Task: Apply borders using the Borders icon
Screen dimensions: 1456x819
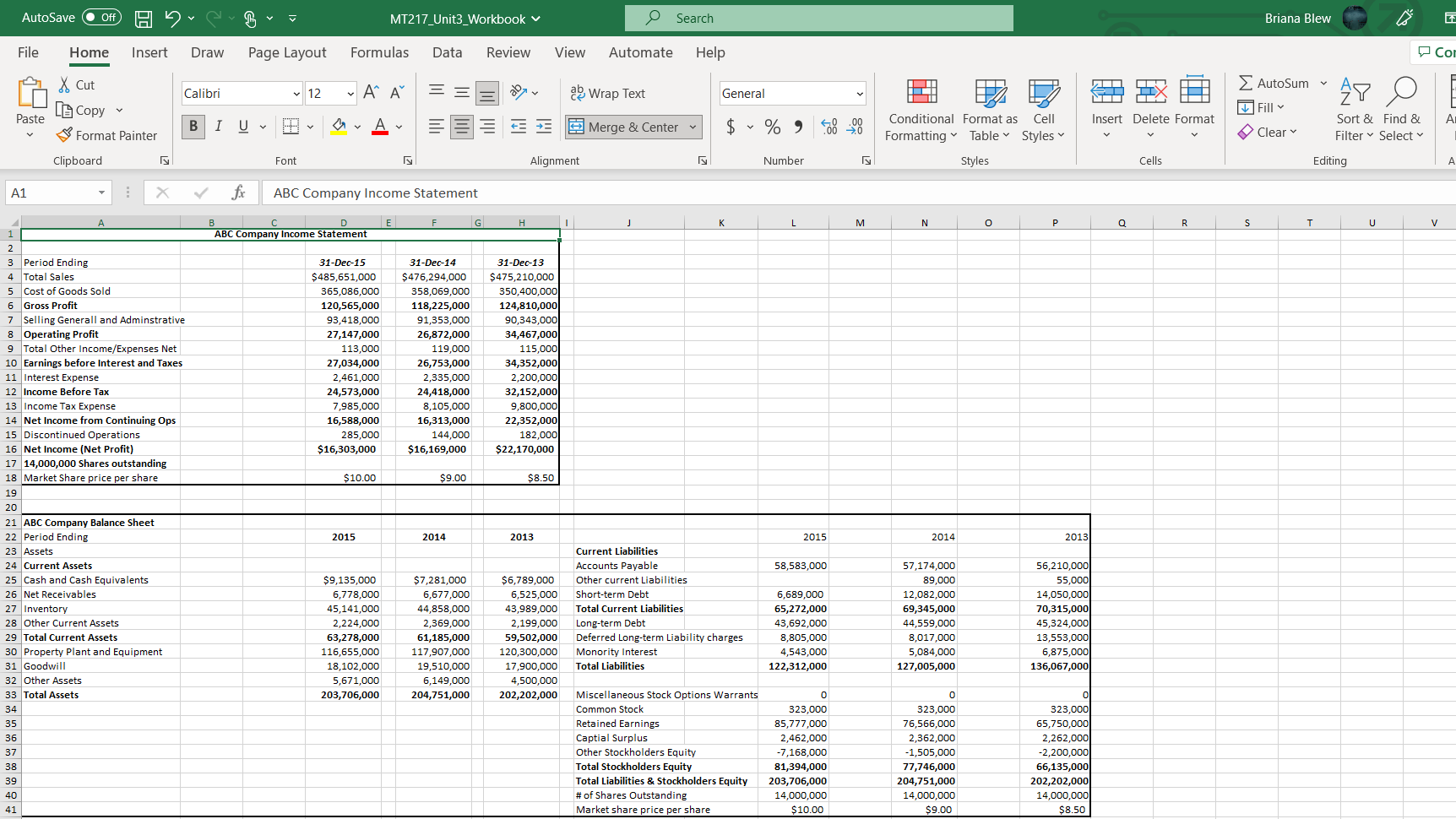Action: [291, 127]
